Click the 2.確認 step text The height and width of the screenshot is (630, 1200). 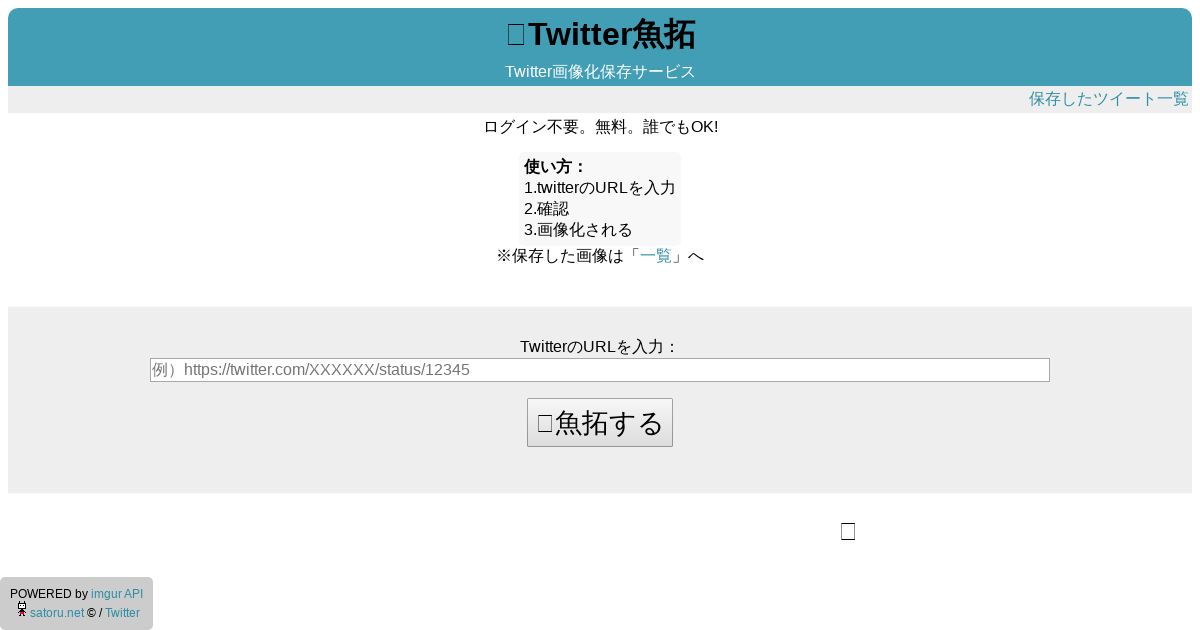[x=546, y=209]
